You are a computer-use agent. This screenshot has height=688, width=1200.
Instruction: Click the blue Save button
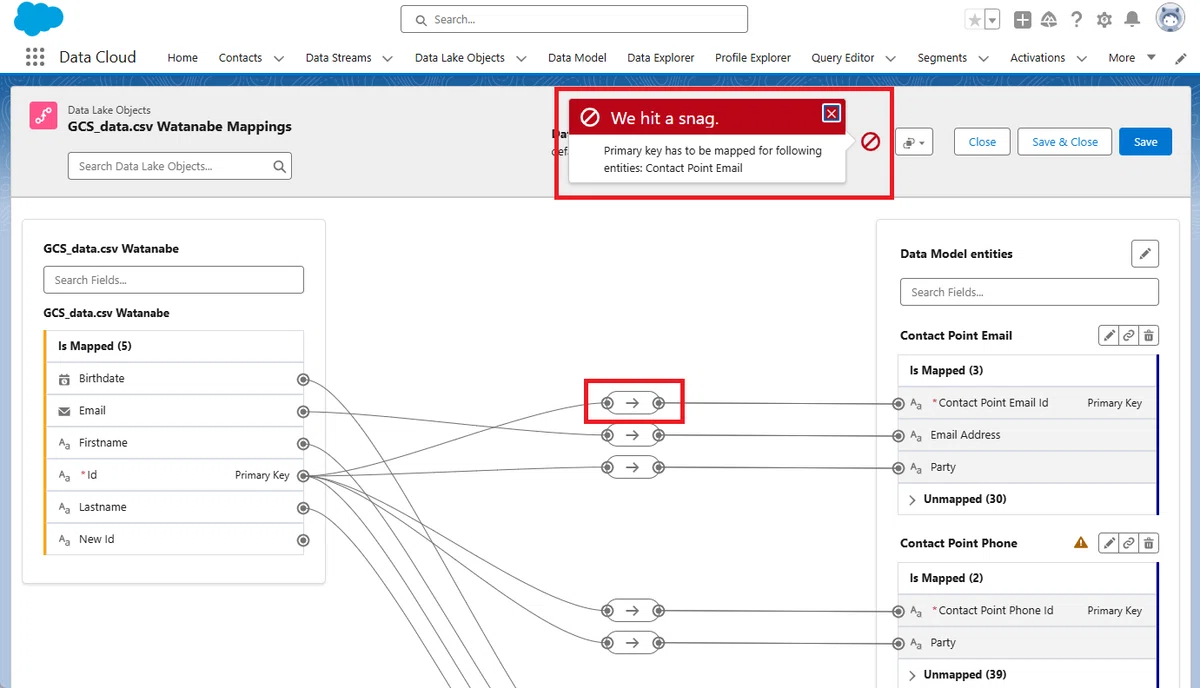tap(1145, 142)
